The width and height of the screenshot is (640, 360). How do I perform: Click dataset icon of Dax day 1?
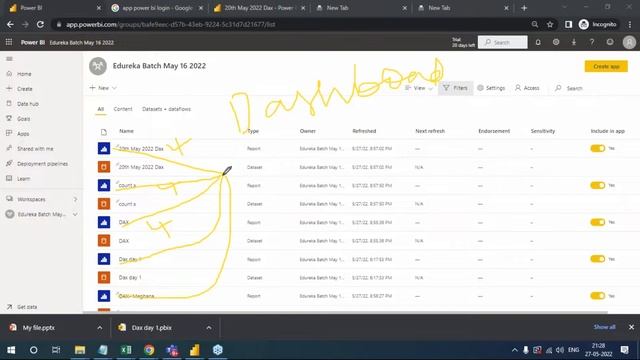coord(104,278)
